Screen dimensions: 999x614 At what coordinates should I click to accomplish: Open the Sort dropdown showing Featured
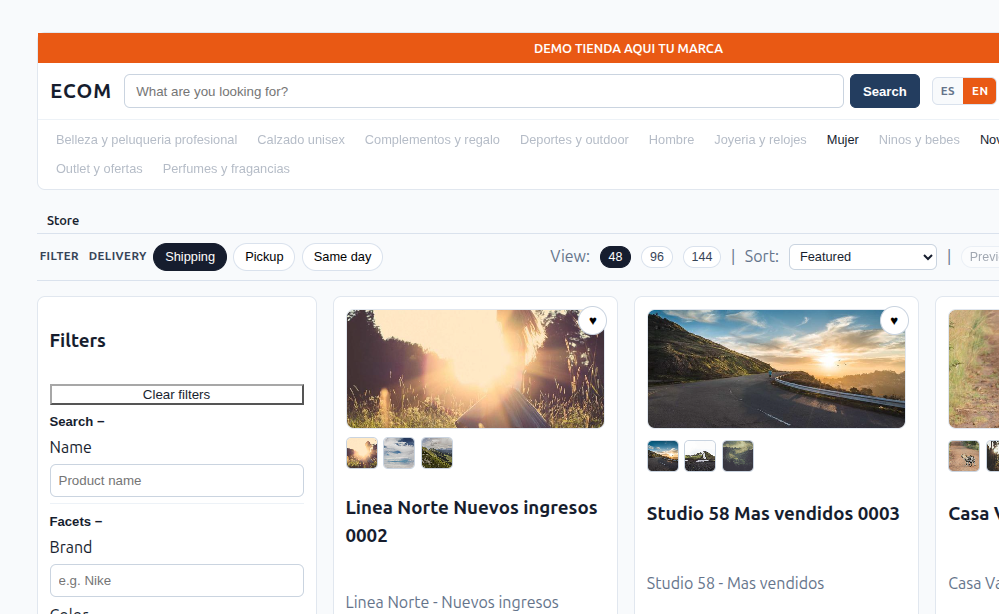863,257
